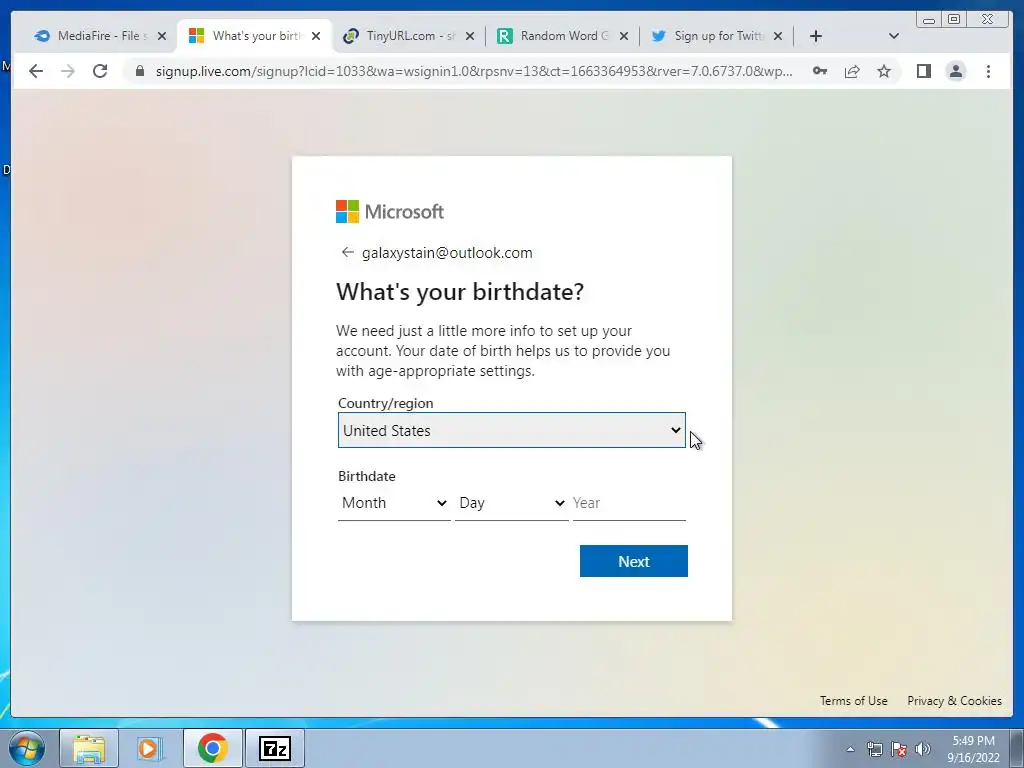Open the Privacy & Cookies link

click(954, 701)
